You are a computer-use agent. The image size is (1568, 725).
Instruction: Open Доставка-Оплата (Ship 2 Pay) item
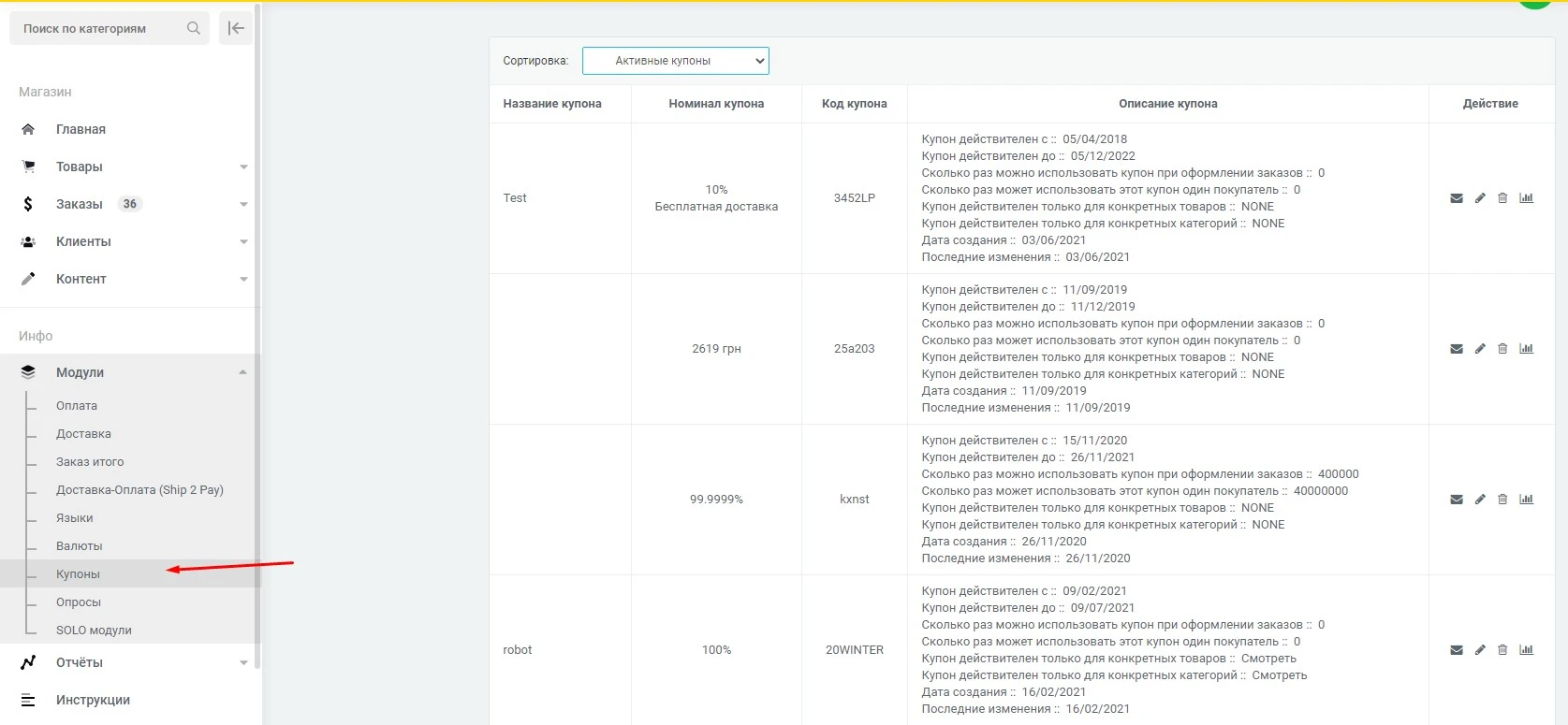pos(139,490)
